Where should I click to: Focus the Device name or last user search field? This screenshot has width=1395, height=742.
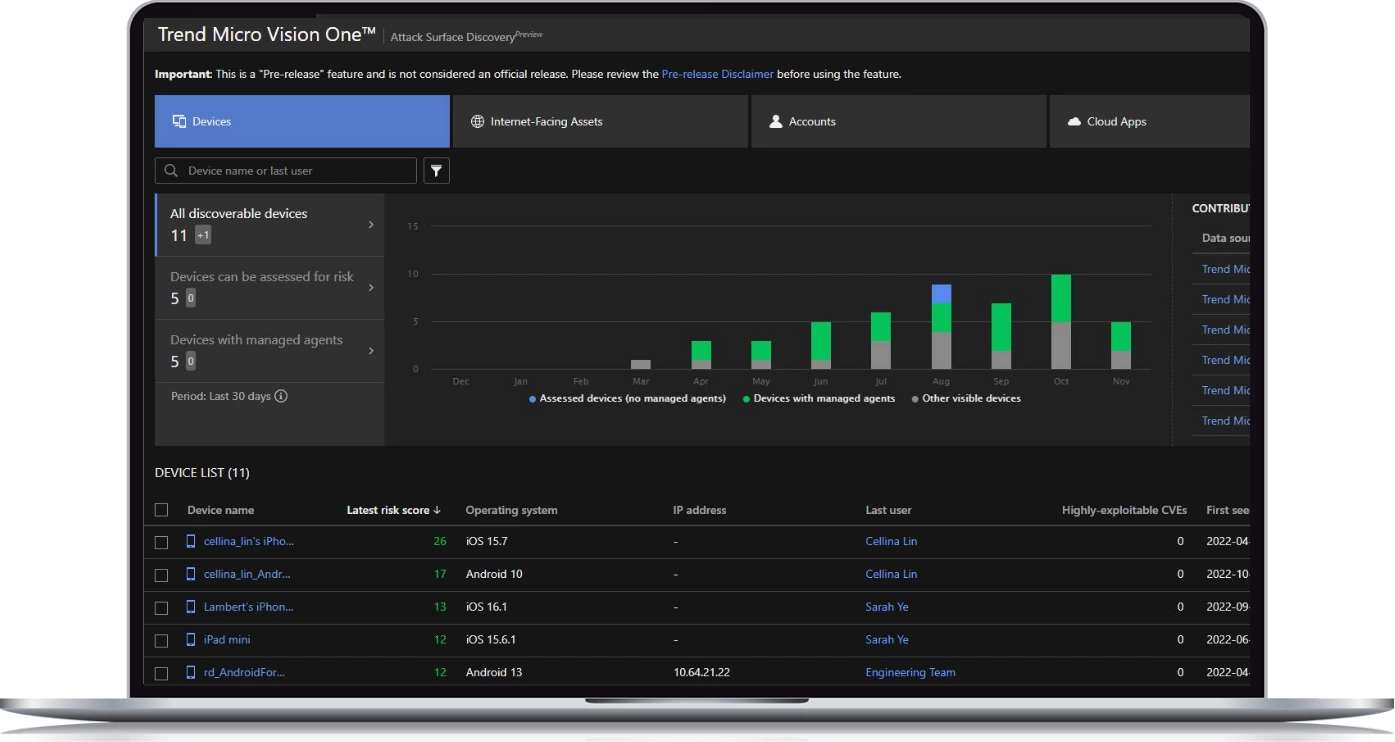coord(286,171)
